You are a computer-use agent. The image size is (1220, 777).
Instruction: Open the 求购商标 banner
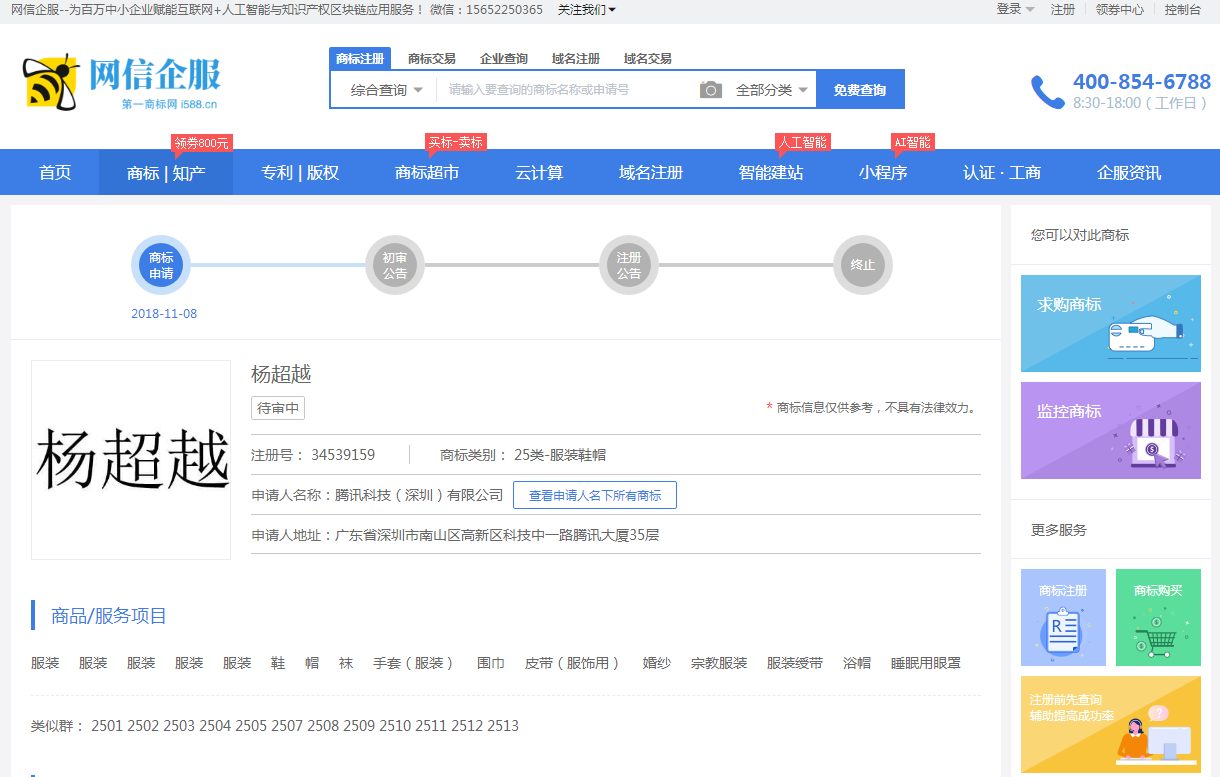pos(1111,324)
